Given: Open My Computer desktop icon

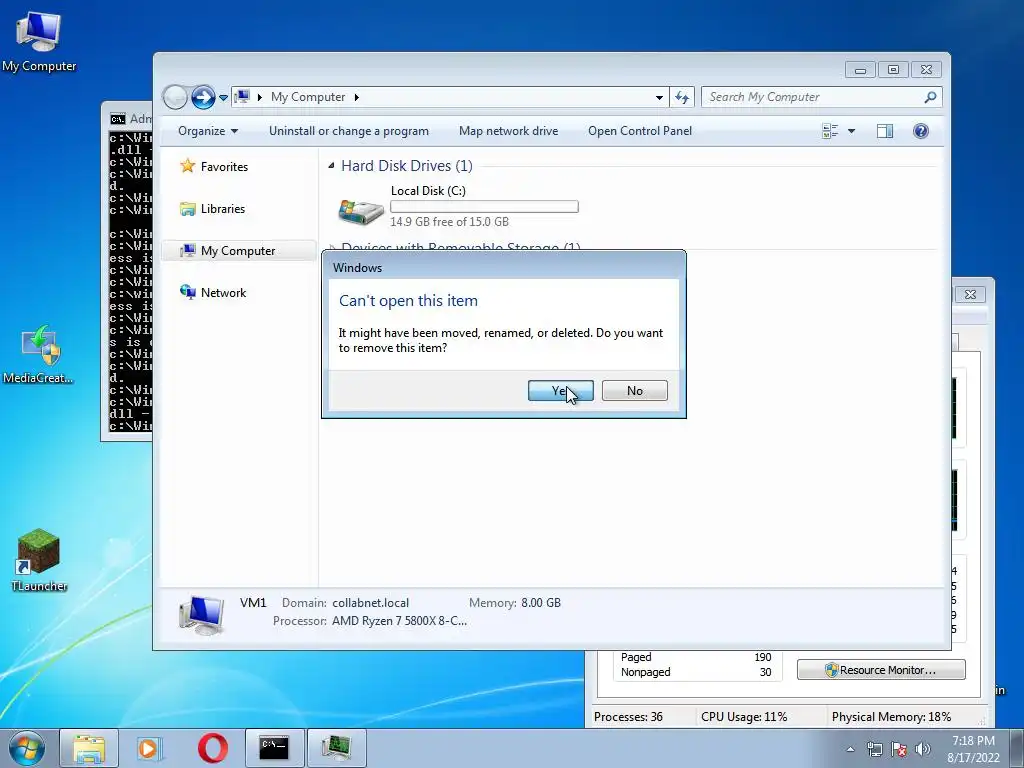Looking at the screenshot, I should [39, 40].
